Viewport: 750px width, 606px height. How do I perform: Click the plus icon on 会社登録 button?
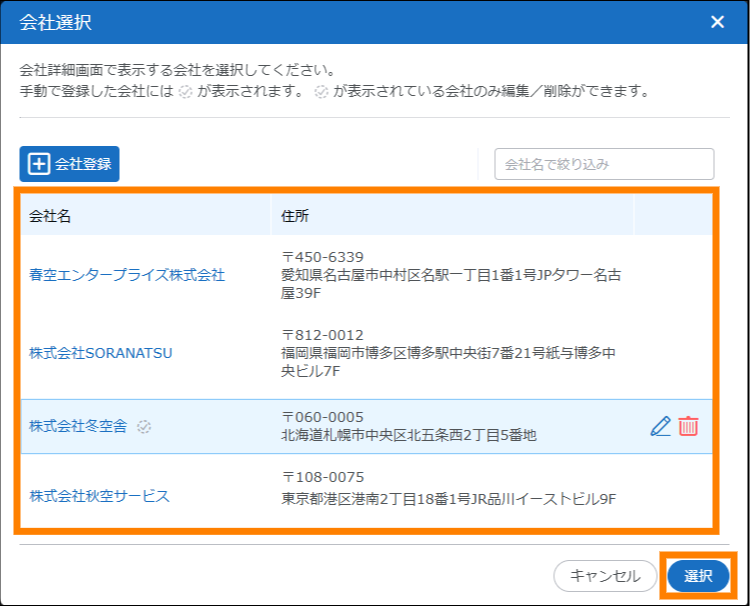point(38,164)
